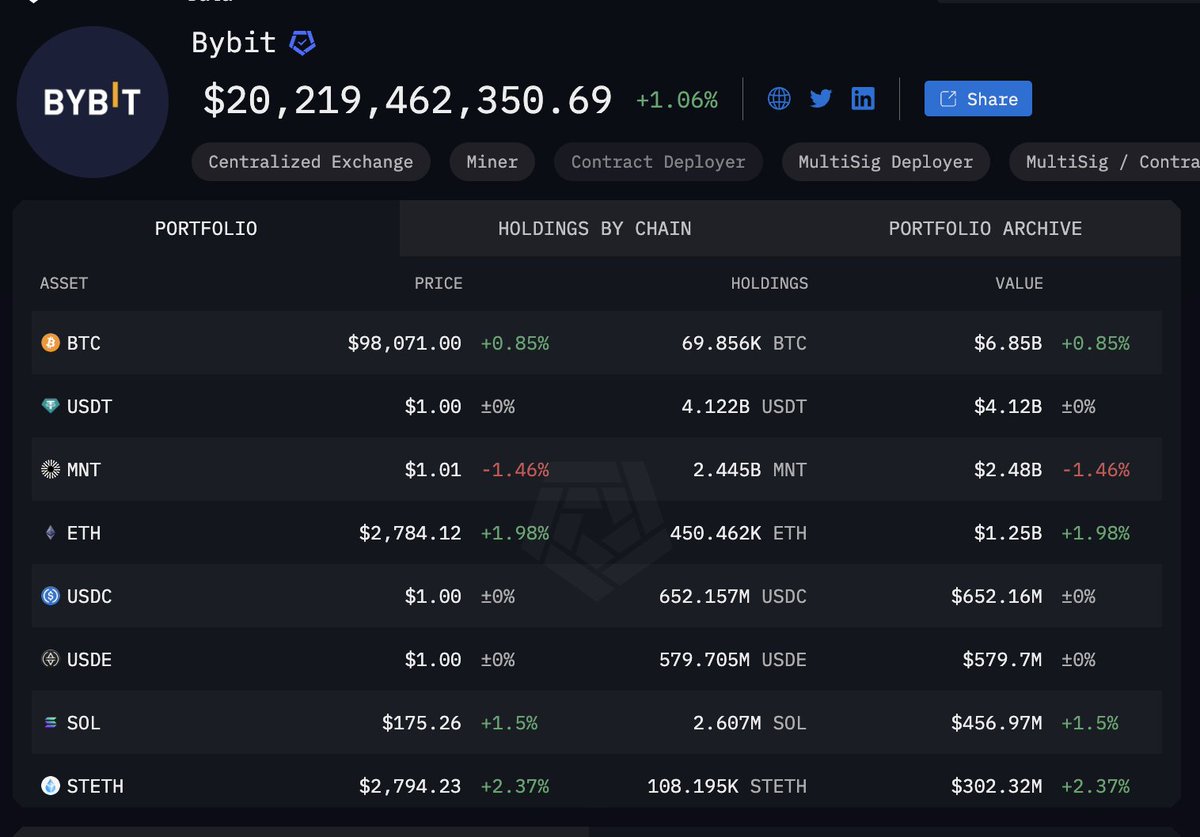1200x837 pixels.
Task: Open the ETH asset name
Action: point(84,533)
